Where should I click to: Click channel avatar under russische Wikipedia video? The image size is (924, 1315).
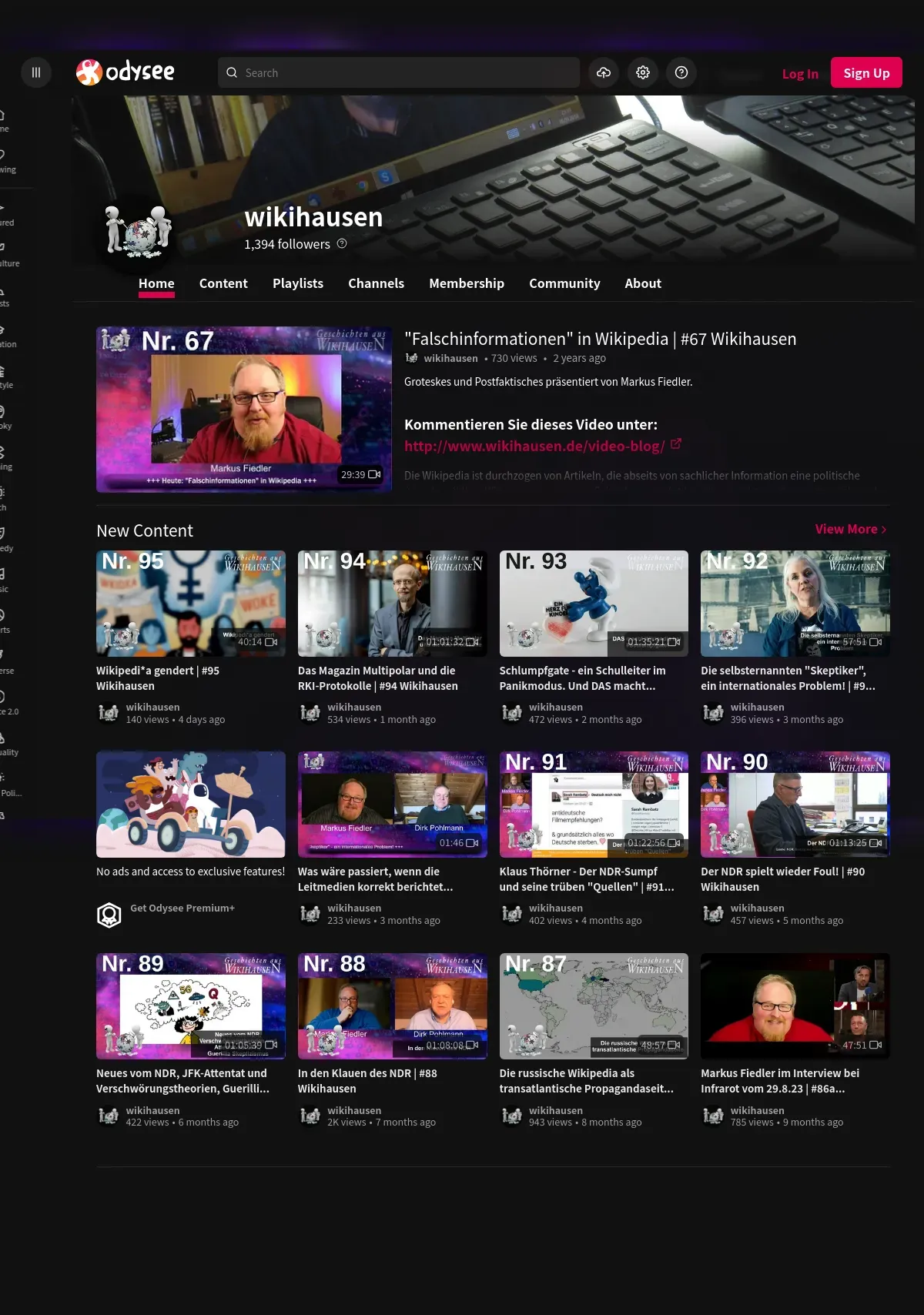click(512, 1116)
